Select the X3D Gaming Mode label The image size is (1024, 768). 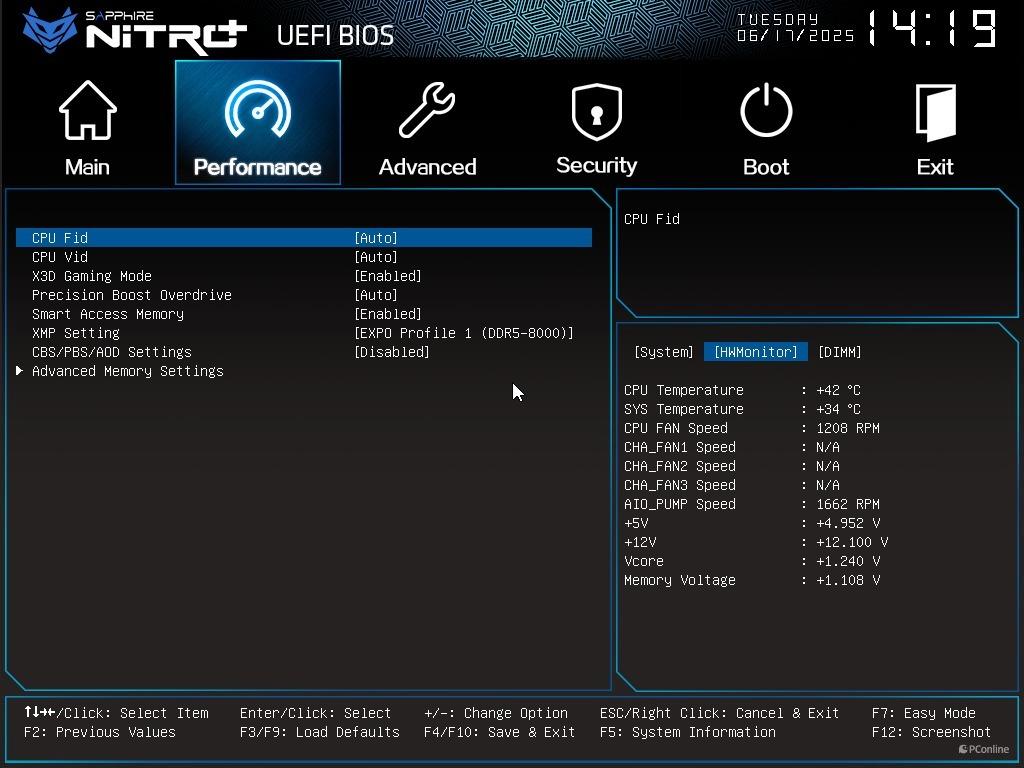click(x=92, y=276)
